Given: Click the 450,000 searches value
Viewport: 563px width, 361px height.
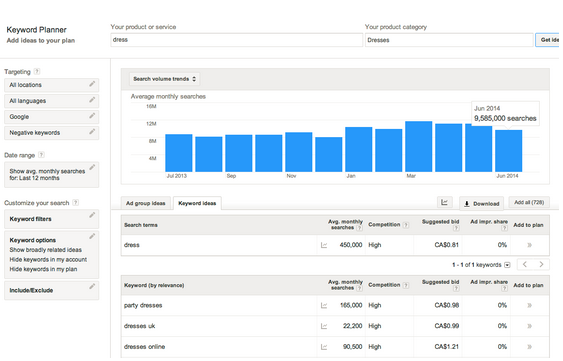Looking at the screenshot, I should pyautogui.click(x=351, y=245).
